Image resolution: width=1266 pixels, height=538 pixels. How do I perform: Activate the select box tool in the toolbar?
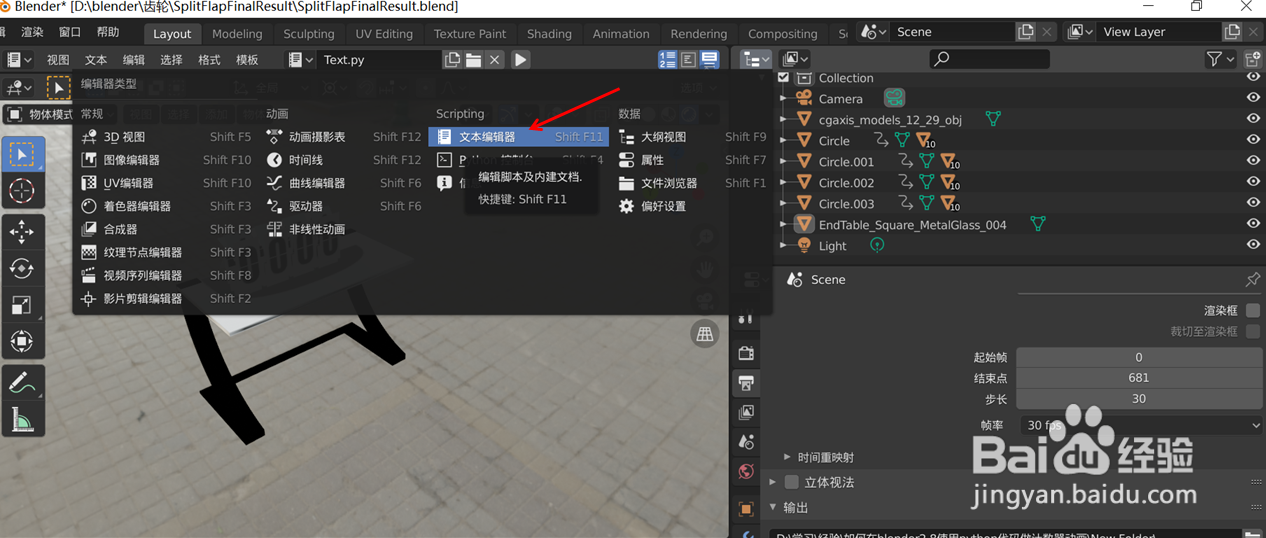[22, 155]
